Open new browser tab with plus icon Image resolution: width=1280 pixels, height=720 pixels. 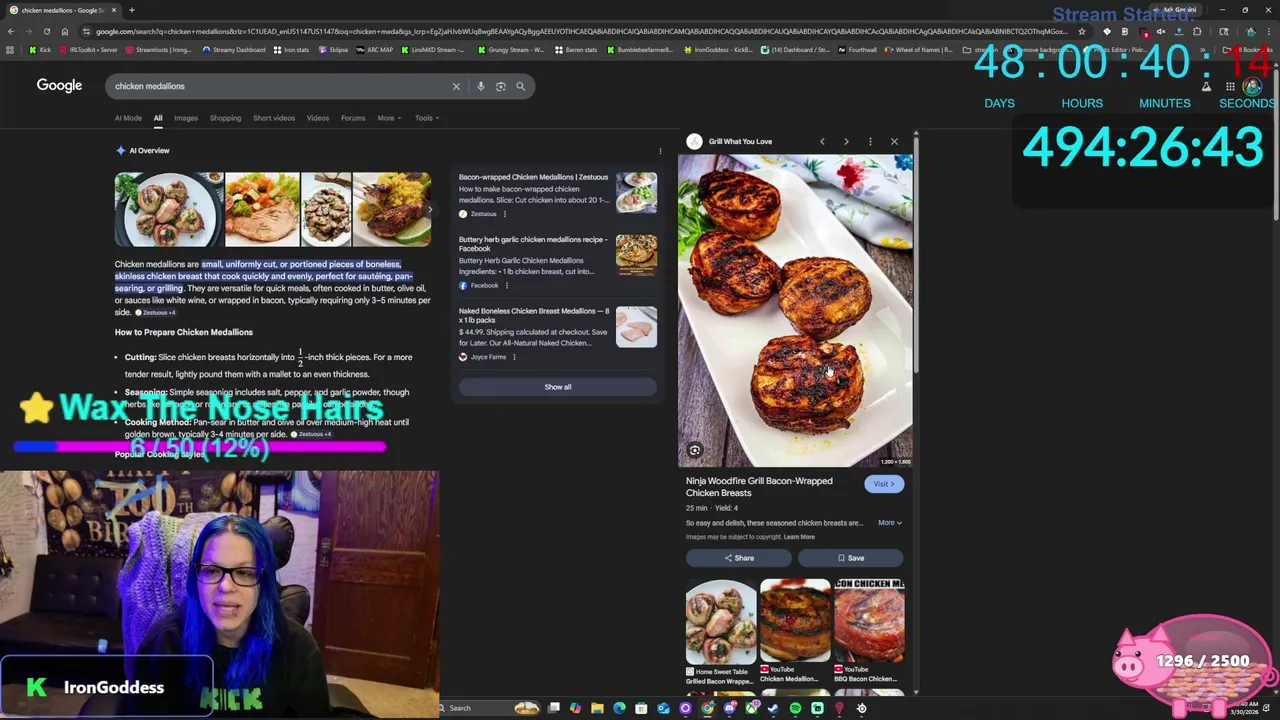coord(131,10)
